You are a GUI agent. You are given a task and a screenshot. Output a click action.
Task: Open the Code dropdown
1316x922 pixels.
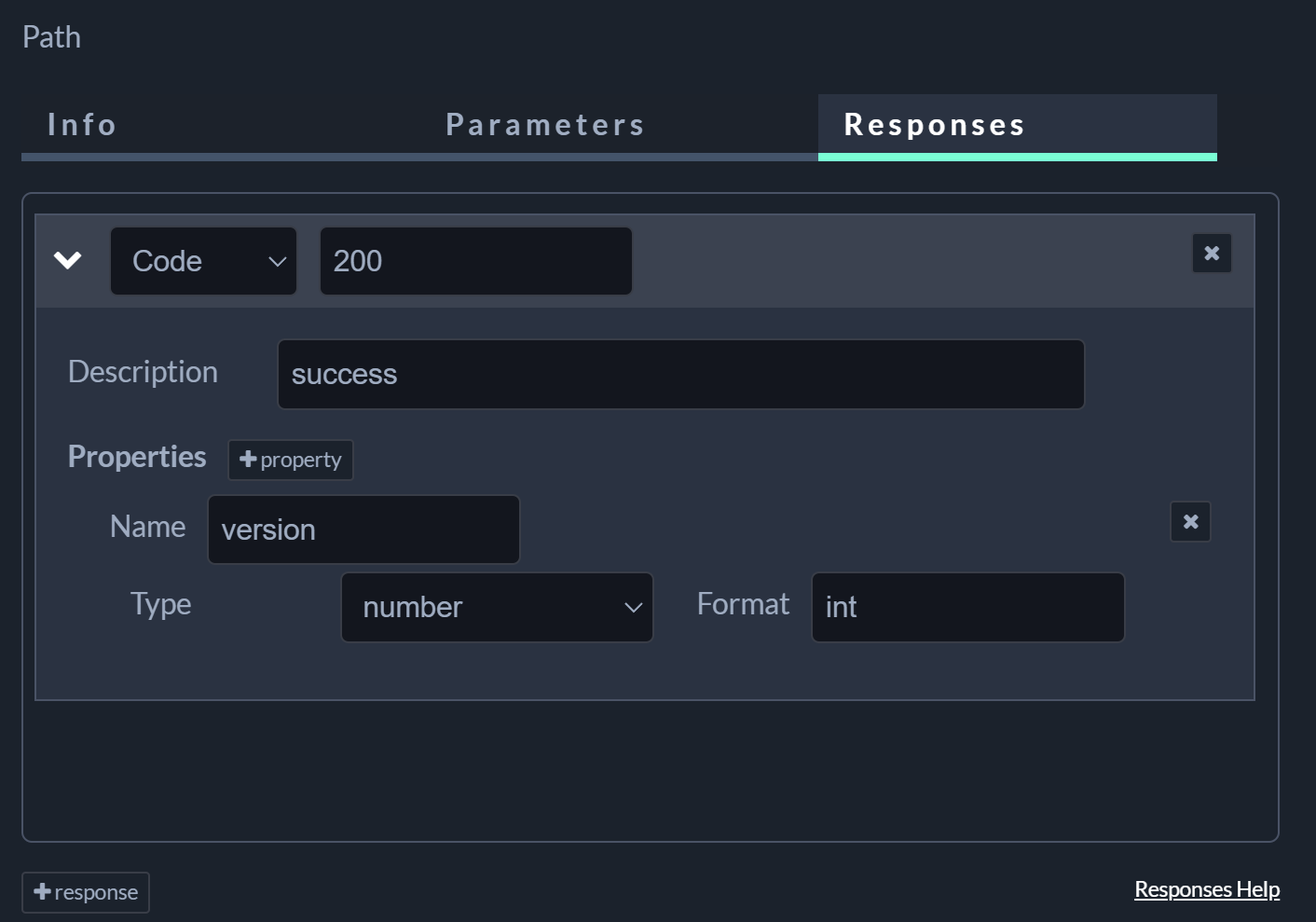tap(203, 261)
